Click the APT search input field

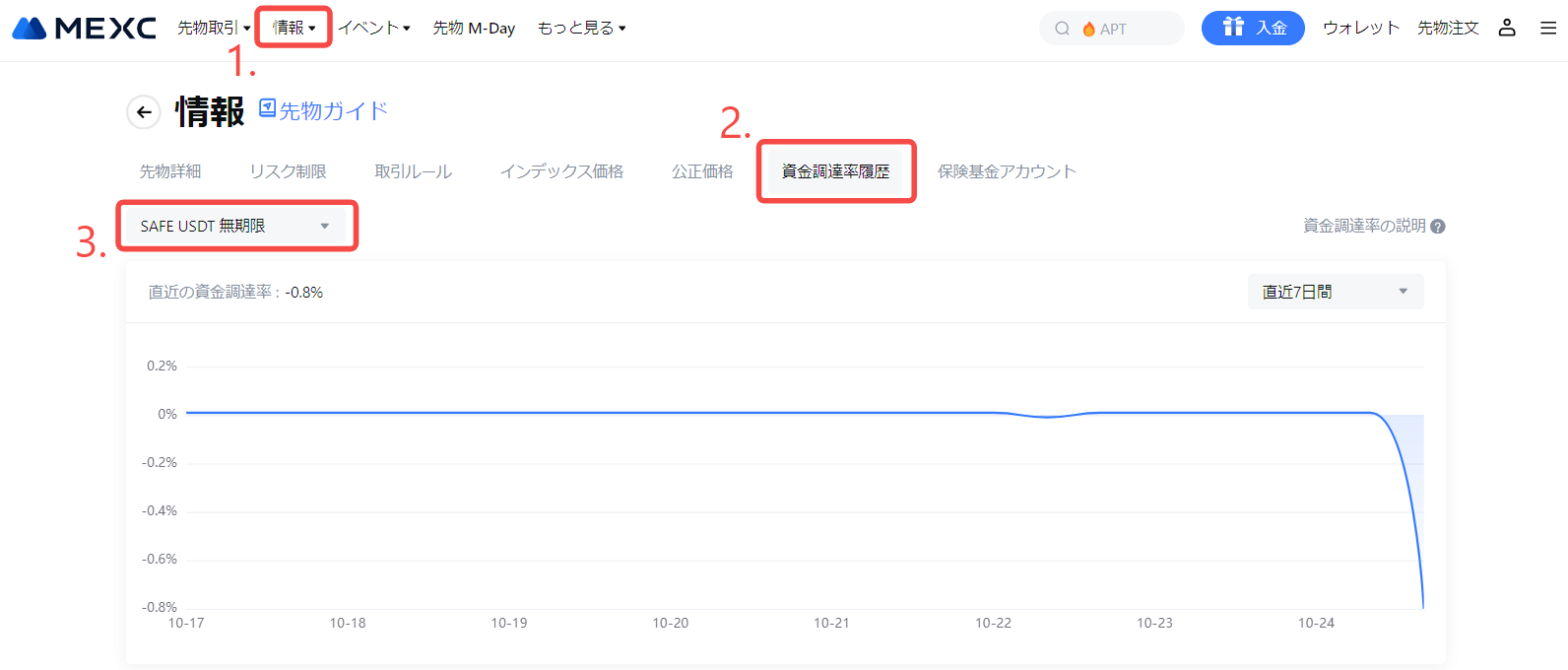click(x=1133, y=29)
